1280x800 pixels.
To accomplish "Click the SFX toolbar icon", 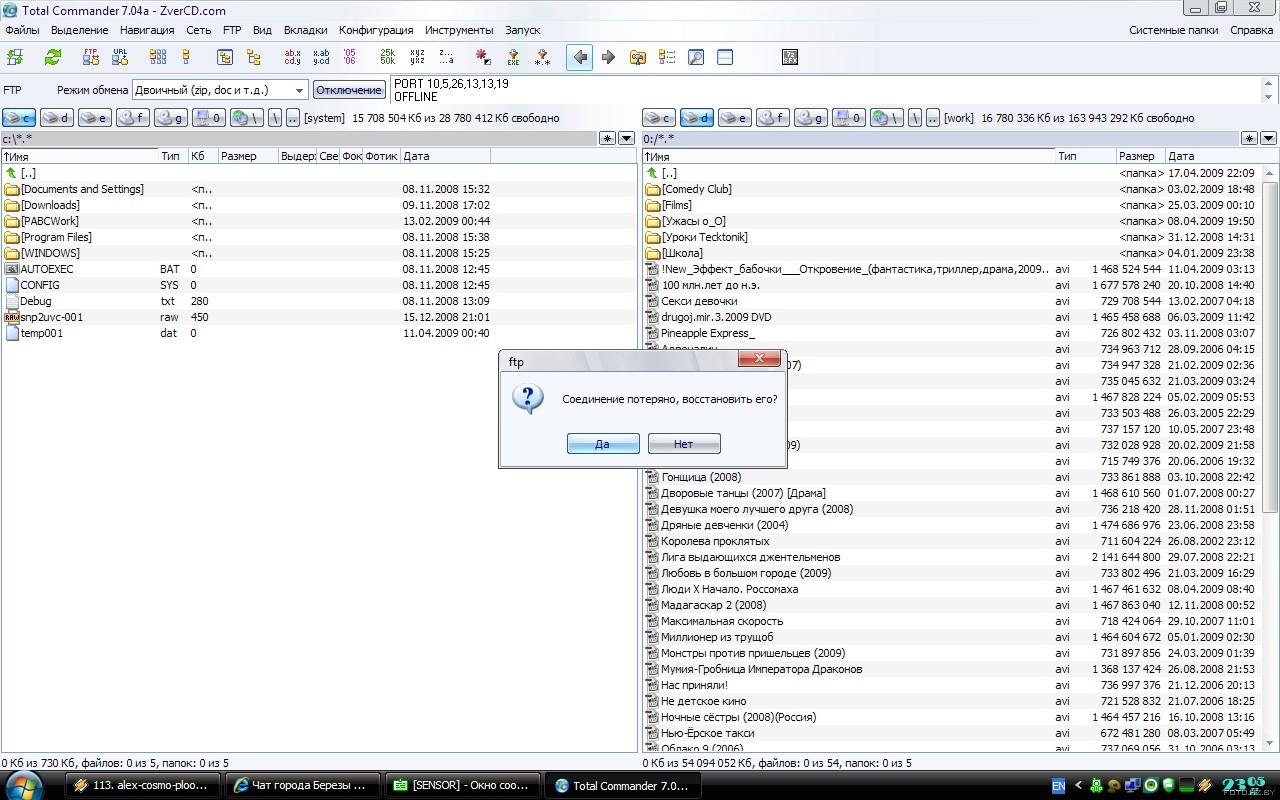I will click(790, 57).
